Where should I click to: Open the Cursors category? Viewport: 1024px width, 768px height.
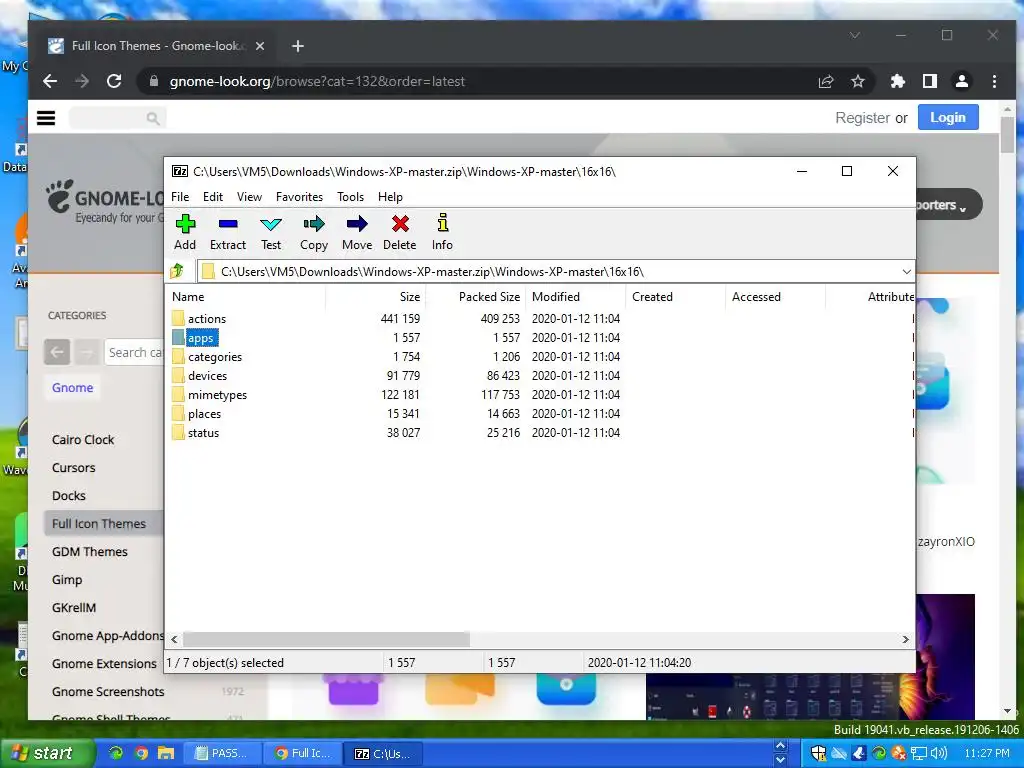74,468
